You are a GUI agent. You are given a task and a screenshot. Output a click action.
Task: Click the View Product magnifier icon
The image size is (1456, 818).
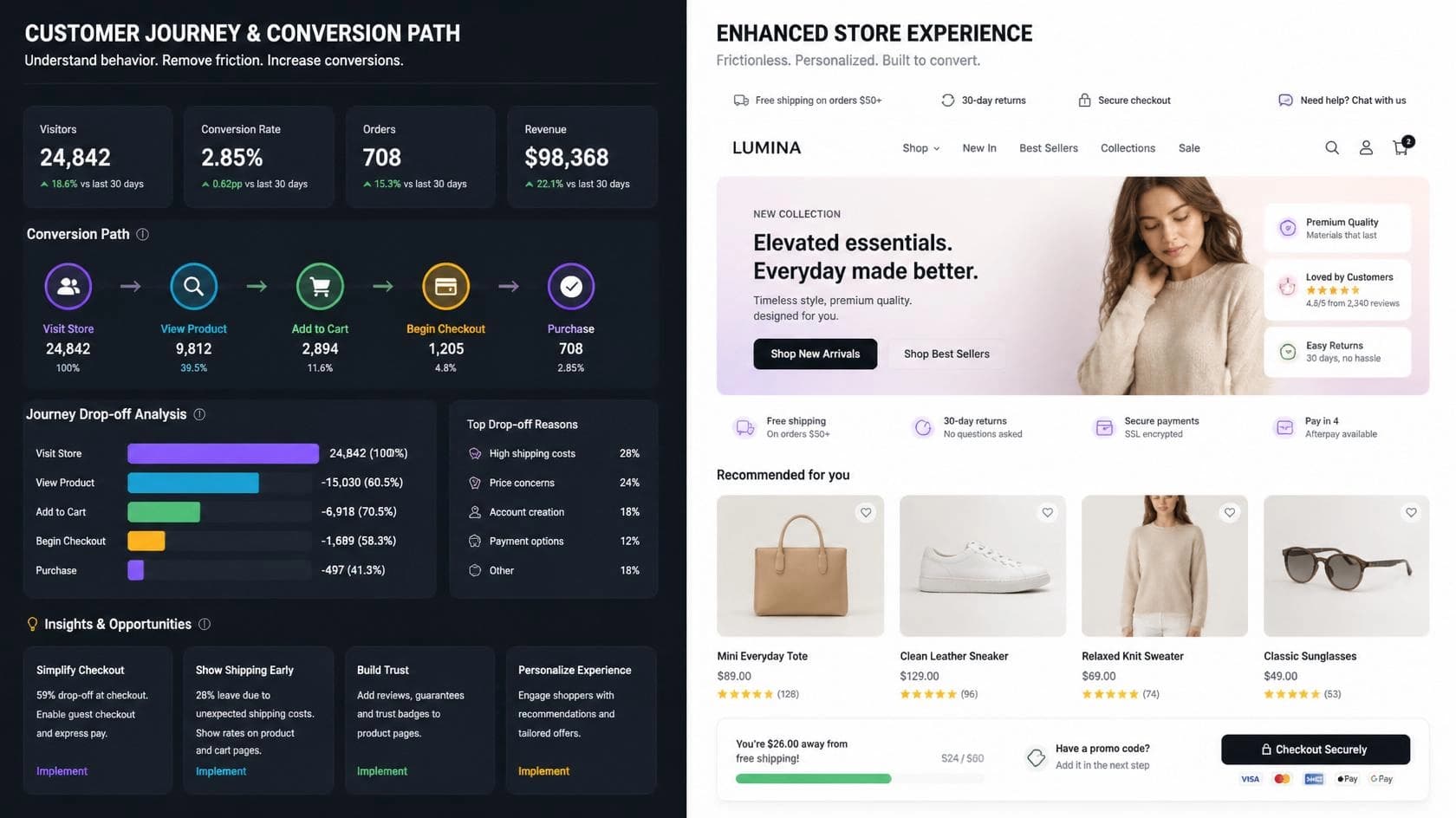point(193,286)
